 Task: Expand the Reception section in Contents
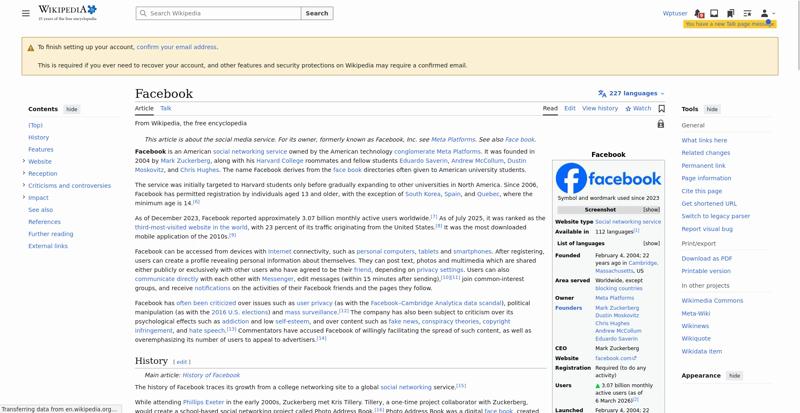pos(24,173)
